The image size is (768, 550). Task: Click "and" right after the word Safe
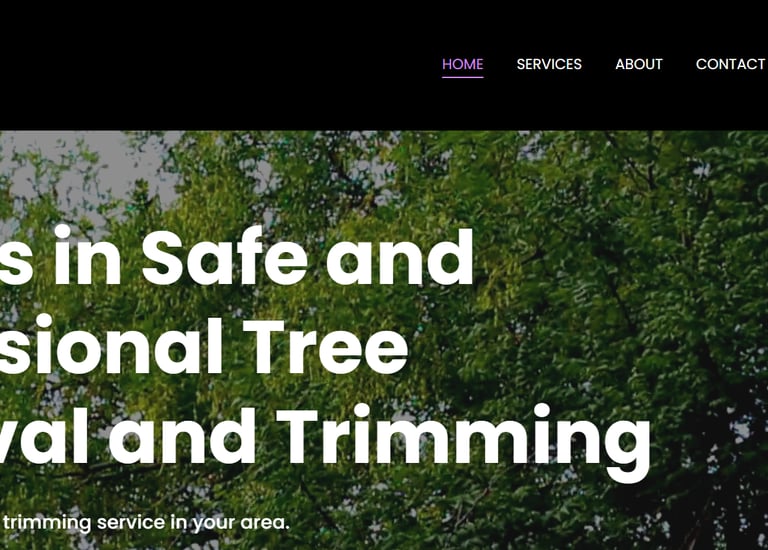click(x=399, y=257)
